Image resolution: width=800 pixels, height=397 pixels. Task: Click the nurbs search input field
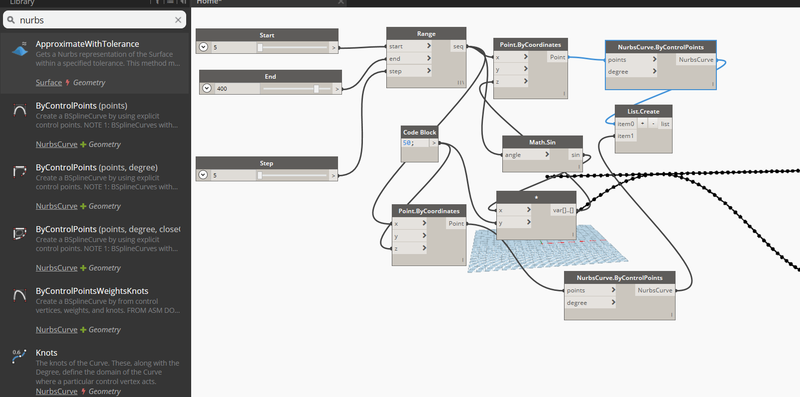coord(94,20)
